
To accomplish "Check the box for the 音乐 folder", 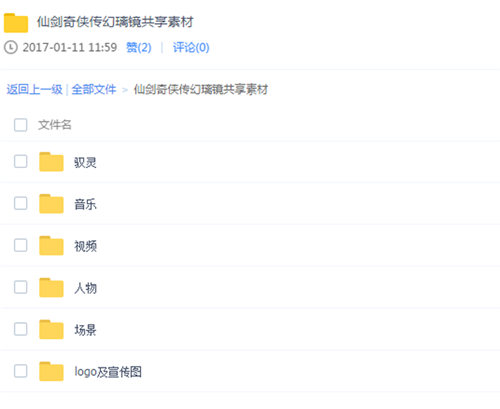I will pos(21,203).
